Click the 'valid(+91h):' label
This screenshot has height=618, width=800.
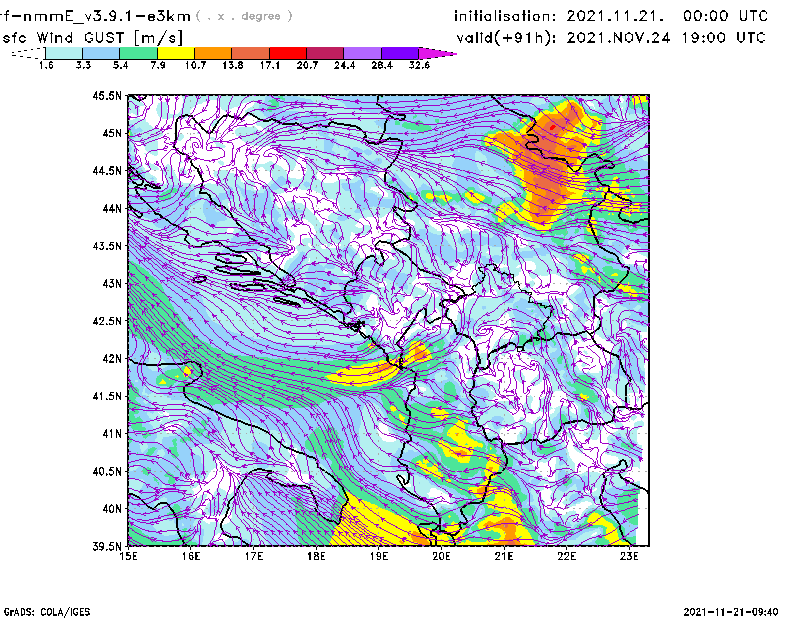(x=506, y=38)
